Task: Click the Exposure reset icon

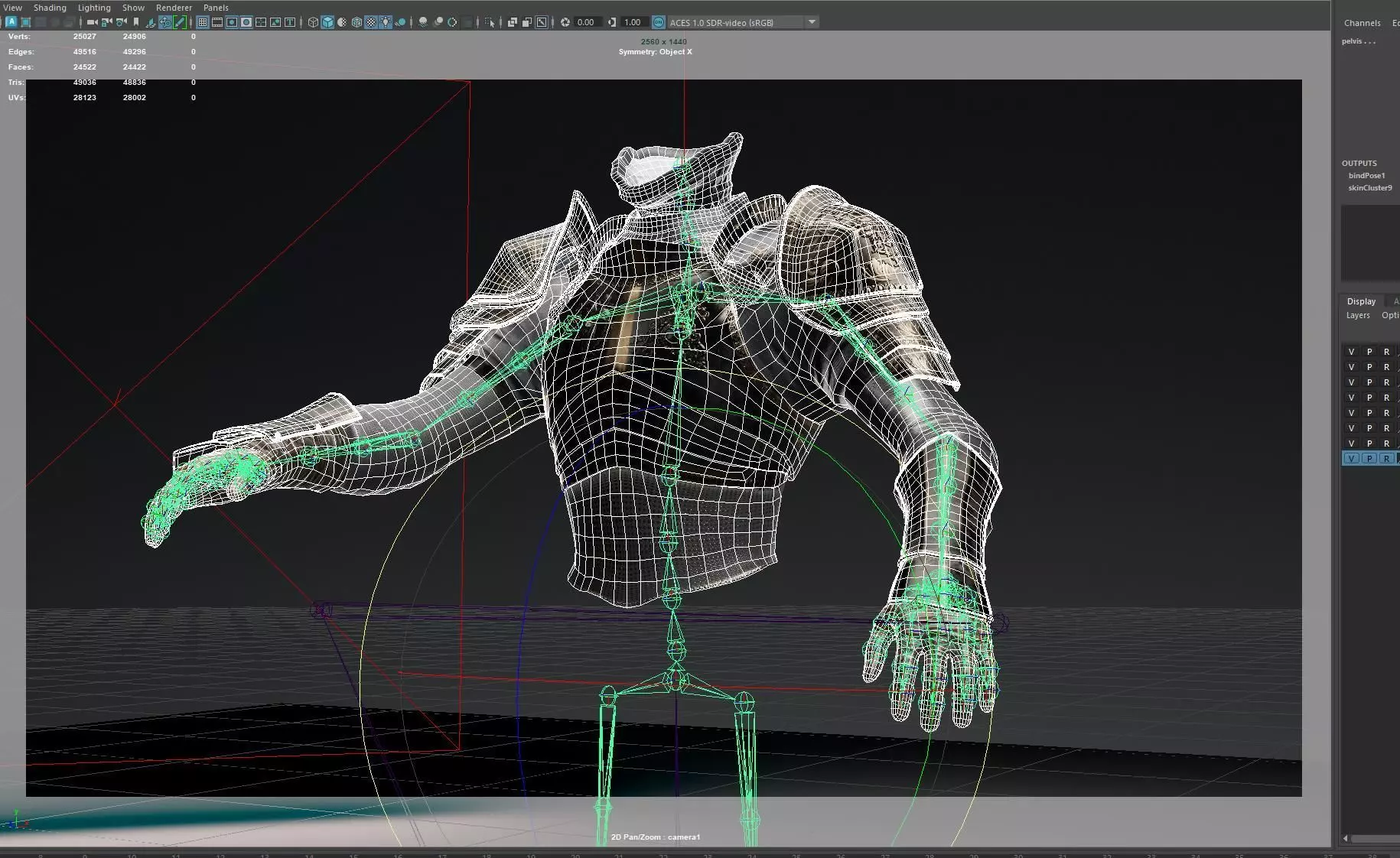Action: (x=565, y=22)
